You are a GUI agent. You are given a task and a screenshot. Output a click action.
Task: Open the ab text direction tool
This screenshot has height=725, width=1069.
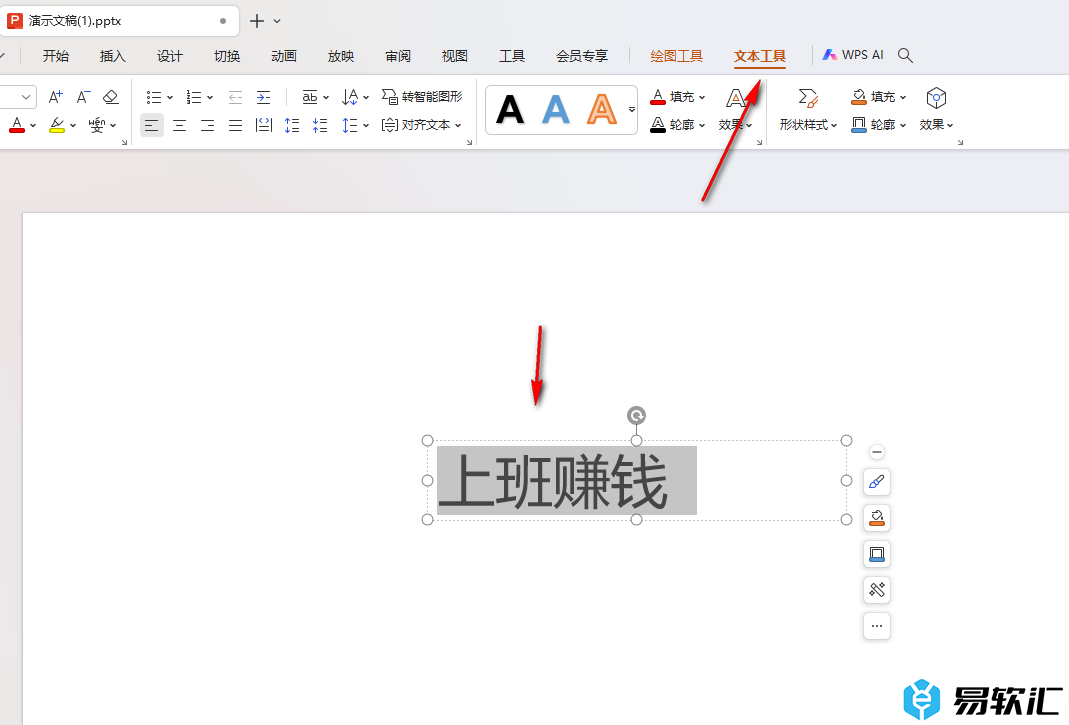315,98
